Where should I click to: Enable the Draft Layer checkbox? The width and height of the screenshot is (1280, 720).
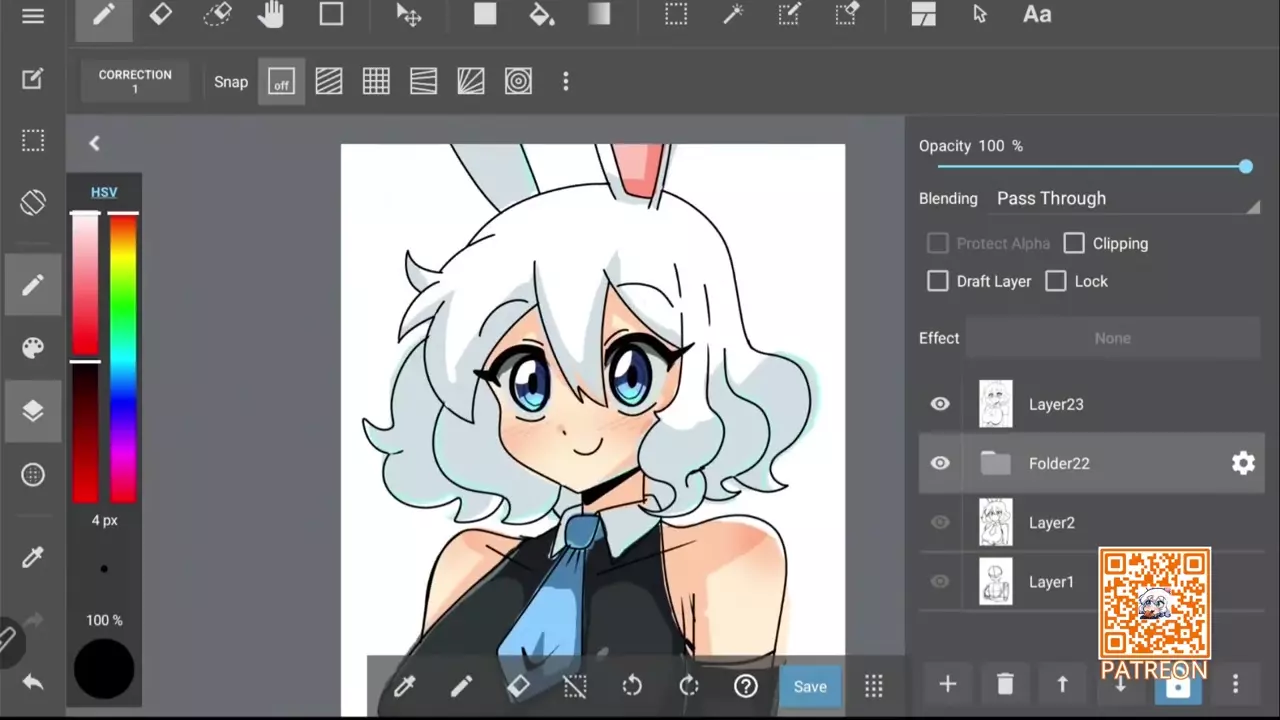point(938,281)
